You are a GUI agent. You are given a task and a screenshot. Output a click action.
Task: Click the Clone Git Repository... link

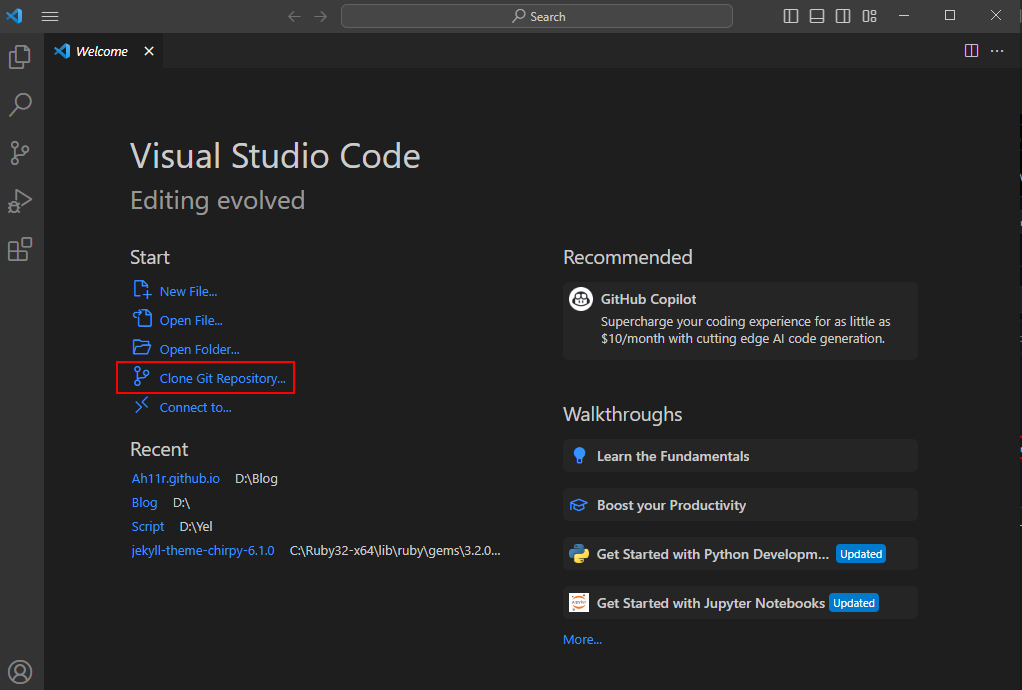(x=222, y=379)
